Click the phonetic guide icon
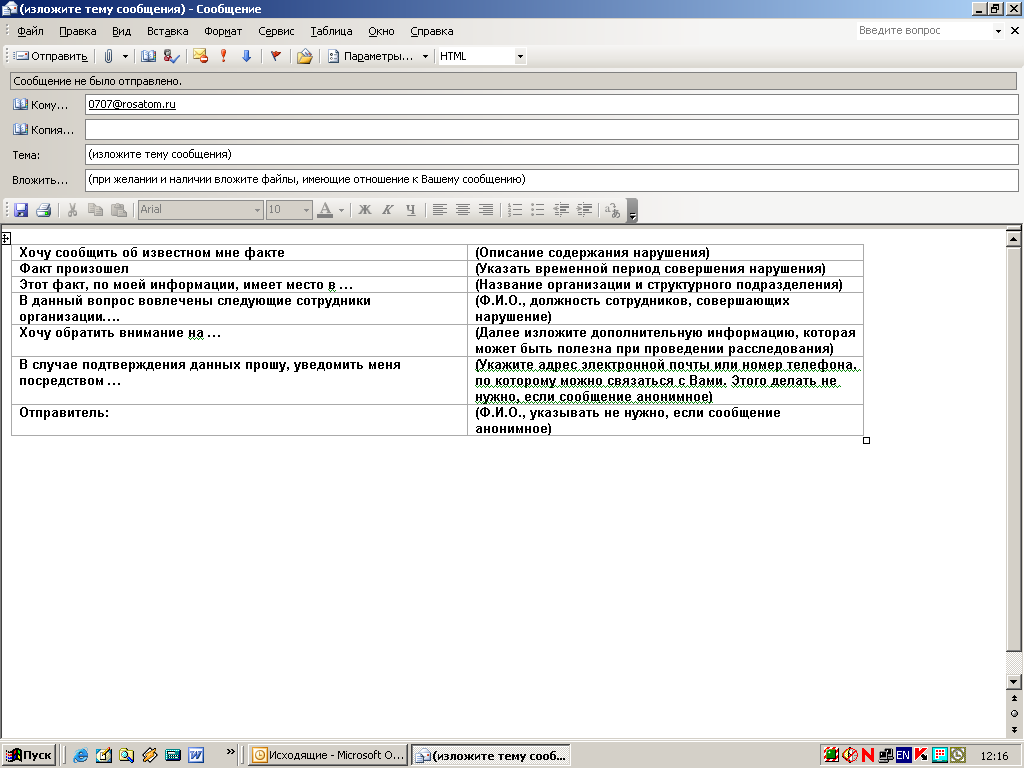Image resolution: width=1024 pixels, height=768 pixels. 613,210
